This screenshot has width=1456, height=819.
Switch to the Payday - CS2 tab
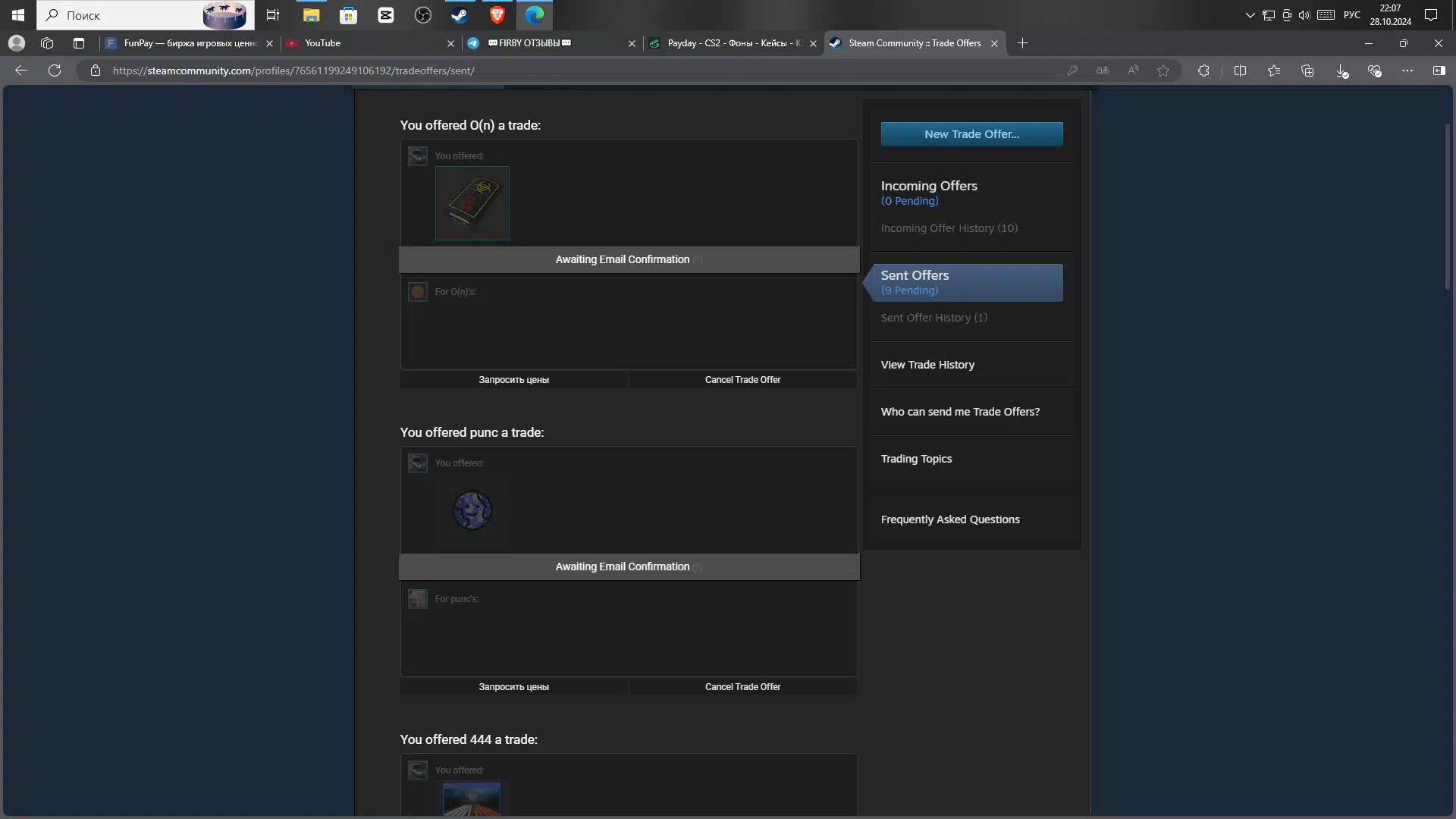point(733,43)
